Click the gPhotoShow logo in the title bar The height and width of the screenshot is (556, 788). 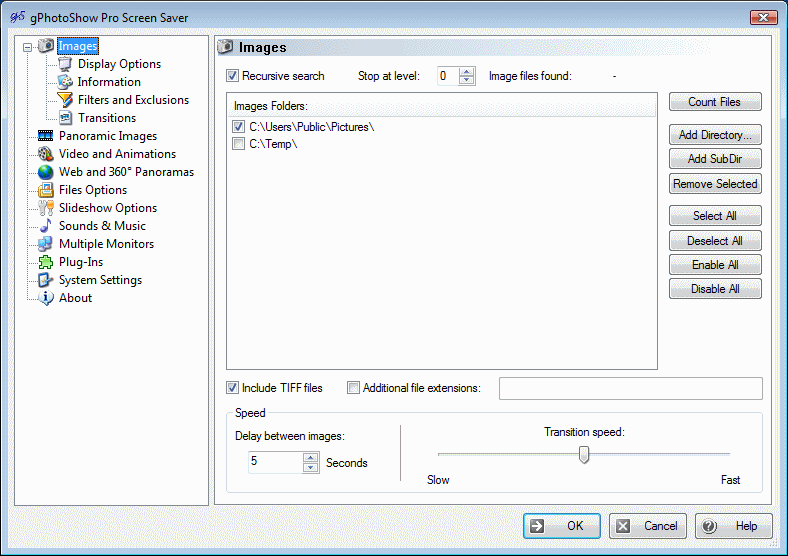(x=17, y=17)
